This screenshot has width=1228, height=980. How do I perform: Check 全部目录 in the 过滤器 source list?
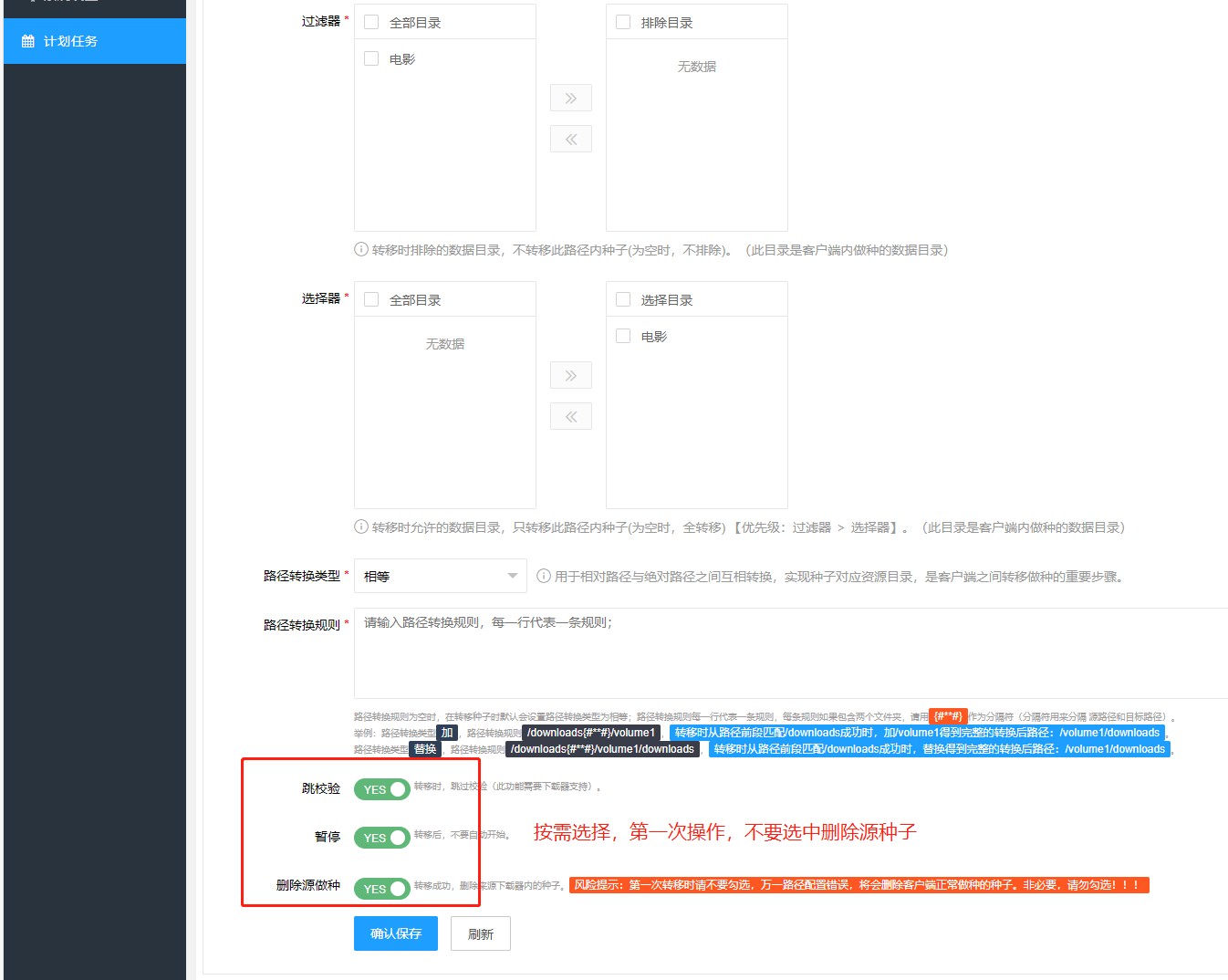[371, 22]
